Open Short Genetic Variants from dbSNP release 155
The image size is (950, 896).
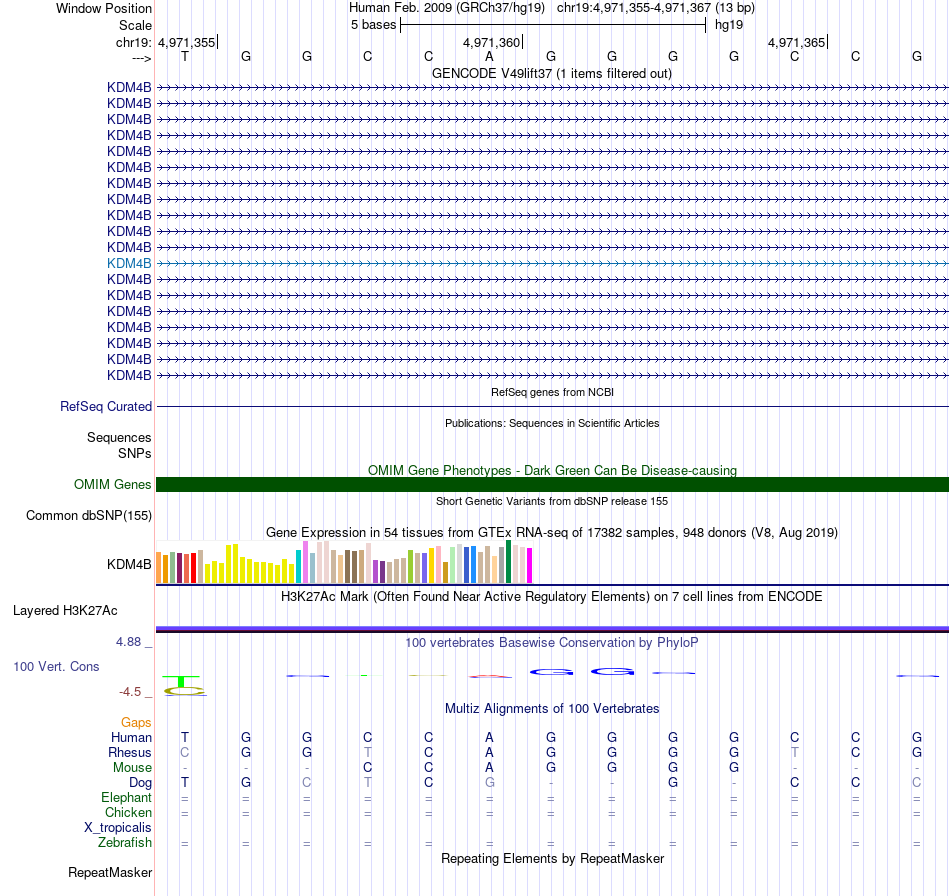(552, 501)
